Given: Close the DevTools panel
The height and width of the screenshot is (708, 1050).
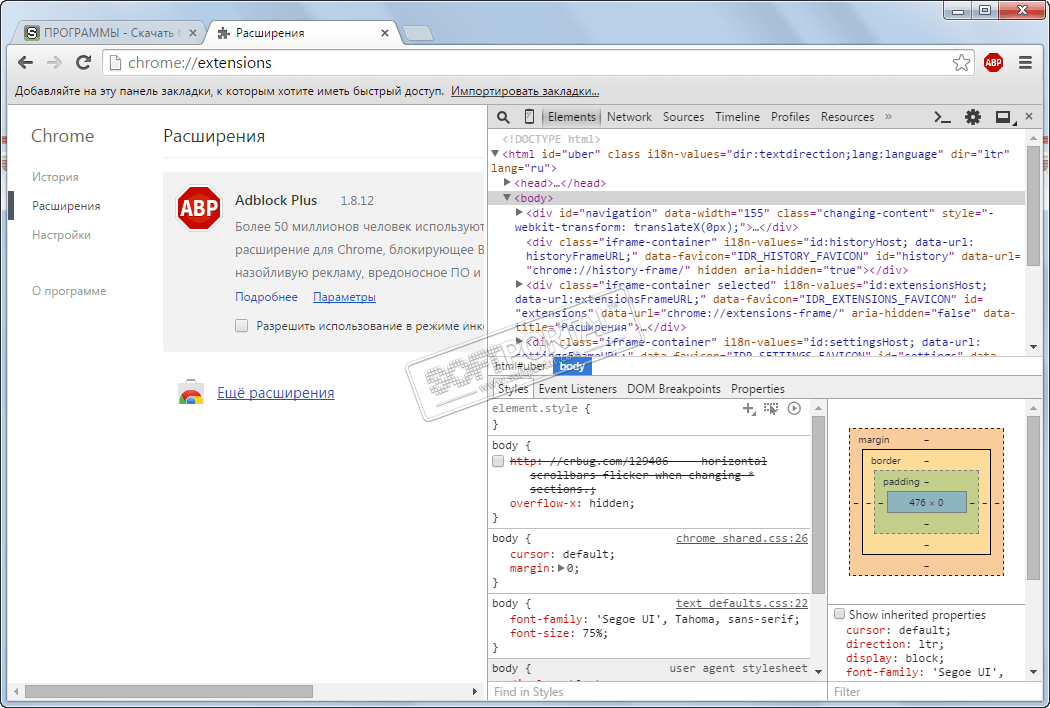Looking at the screenshot, I should (1029, 117).
